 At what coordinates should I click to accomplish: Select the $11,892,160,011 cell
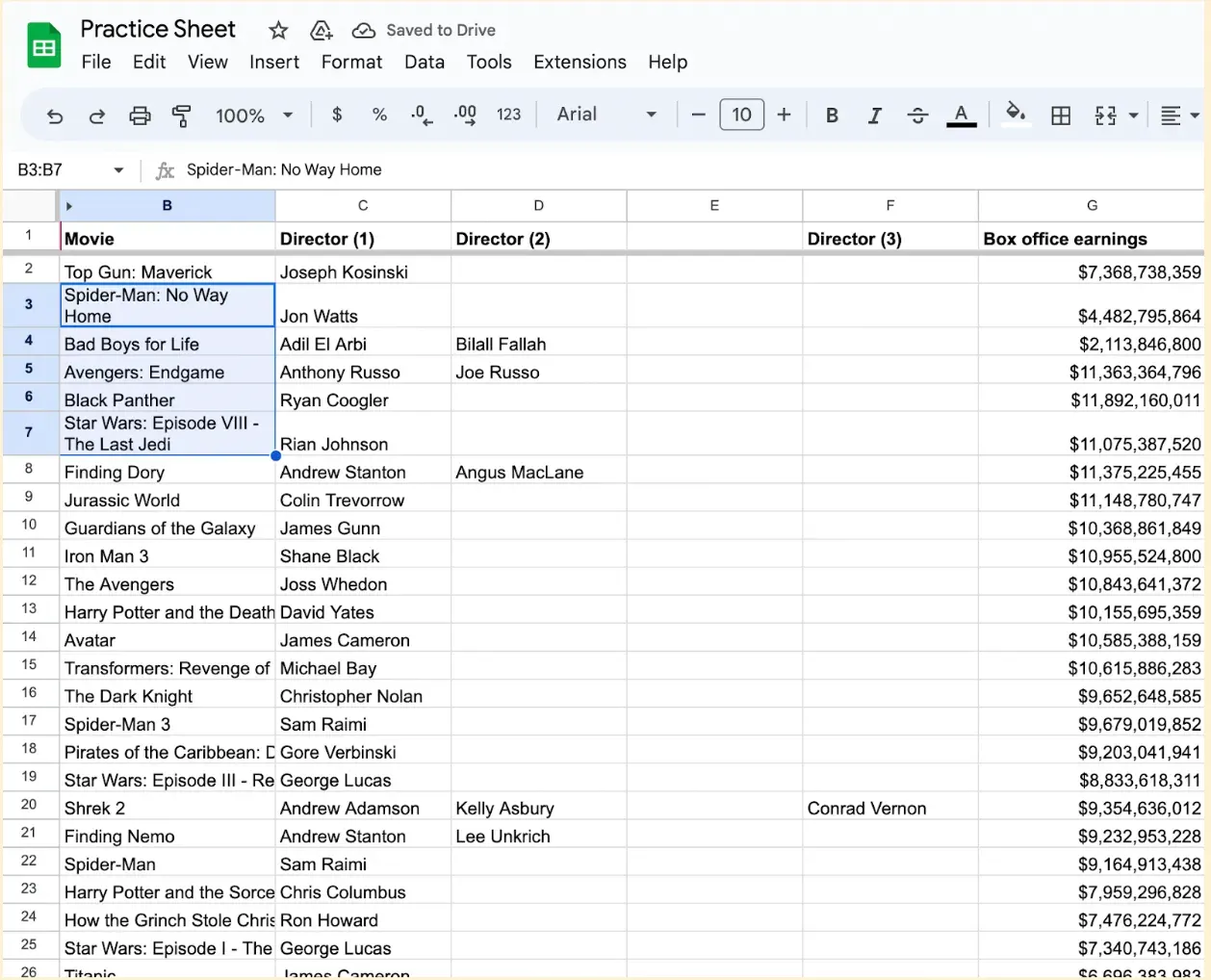coord(1092,400)
